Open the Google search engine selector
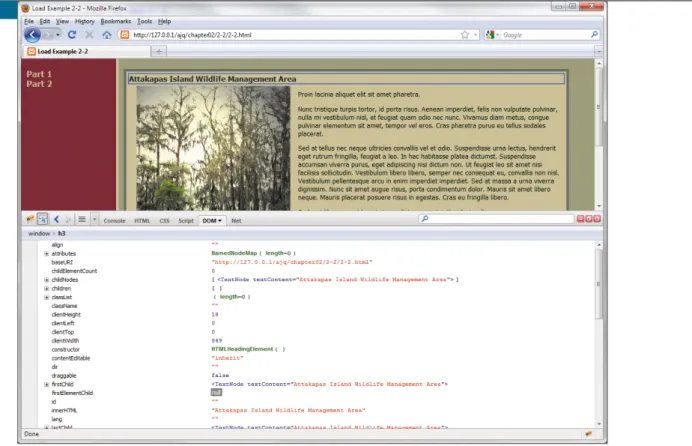Screen dimensions: 692x446 pyautogui.click(x=492, y=35)
